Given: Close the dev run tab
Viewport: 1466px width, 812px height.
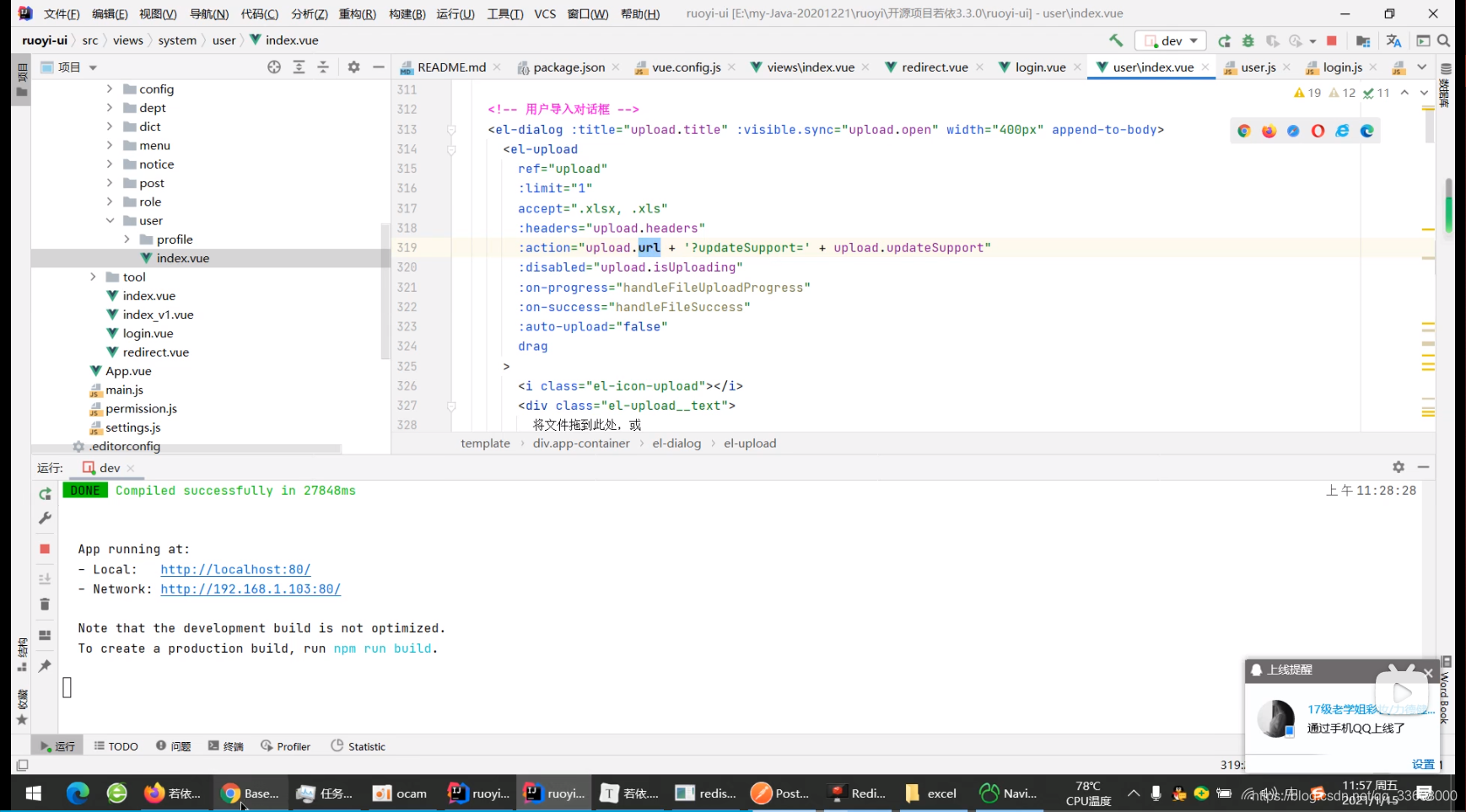Looking at the screenshot, I should pos(131,468).
